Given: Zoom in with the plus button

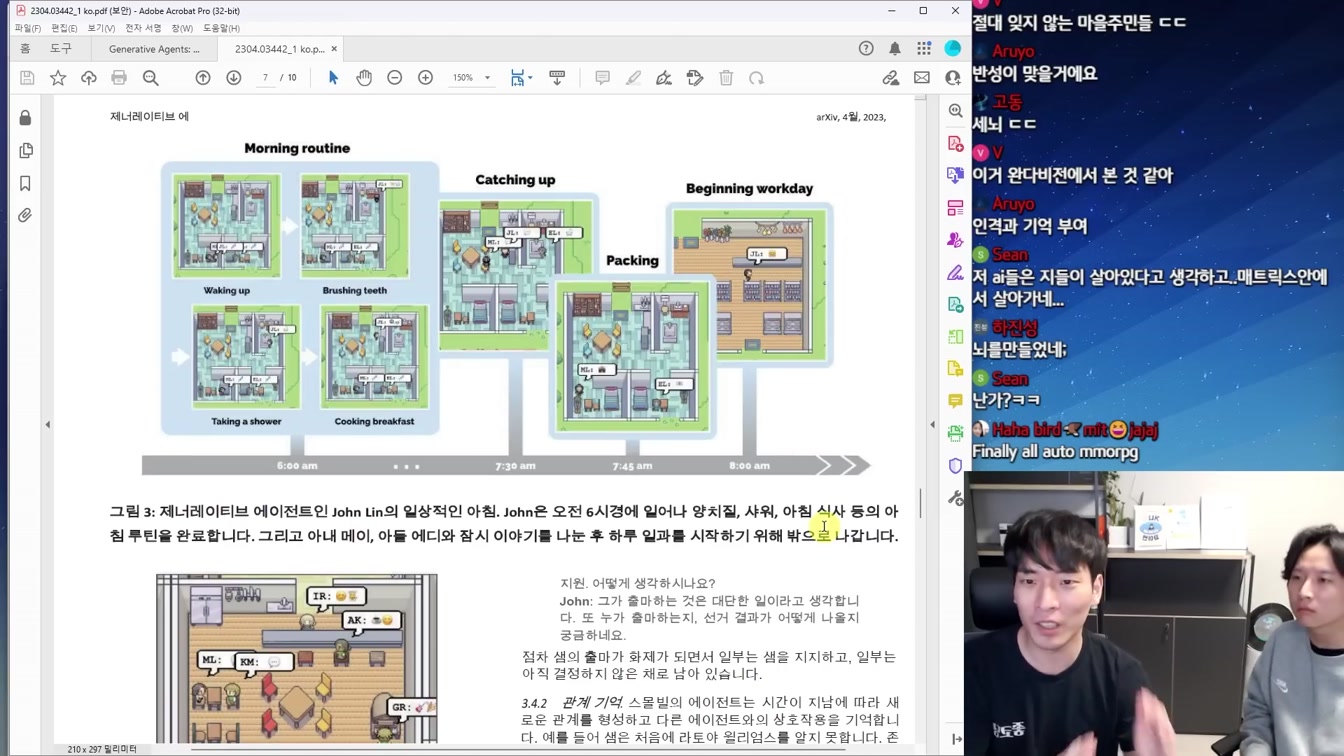Looking at the screenshot, I should pos(426,78).
